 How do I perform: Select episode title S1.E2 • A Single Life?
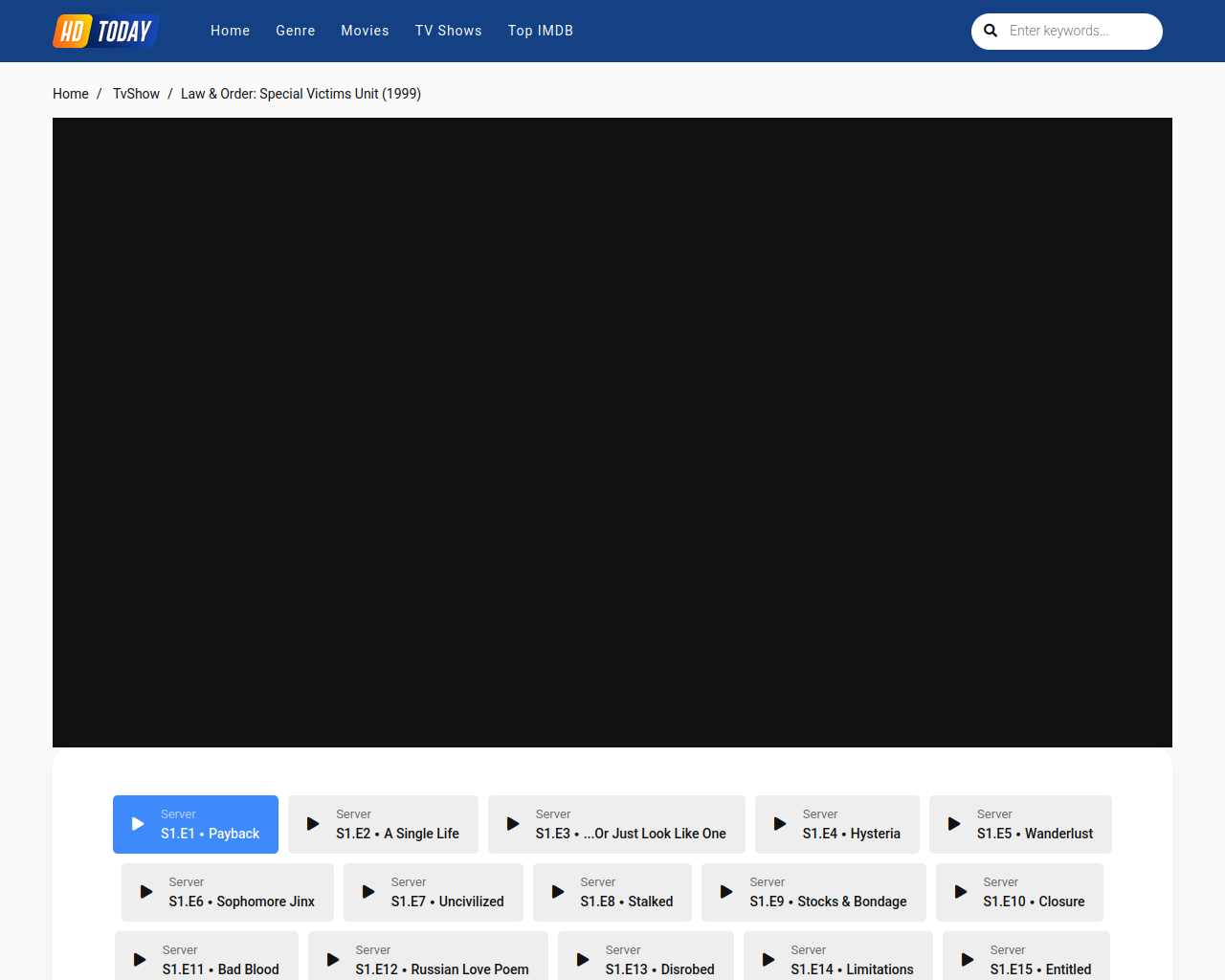point(397,834)
